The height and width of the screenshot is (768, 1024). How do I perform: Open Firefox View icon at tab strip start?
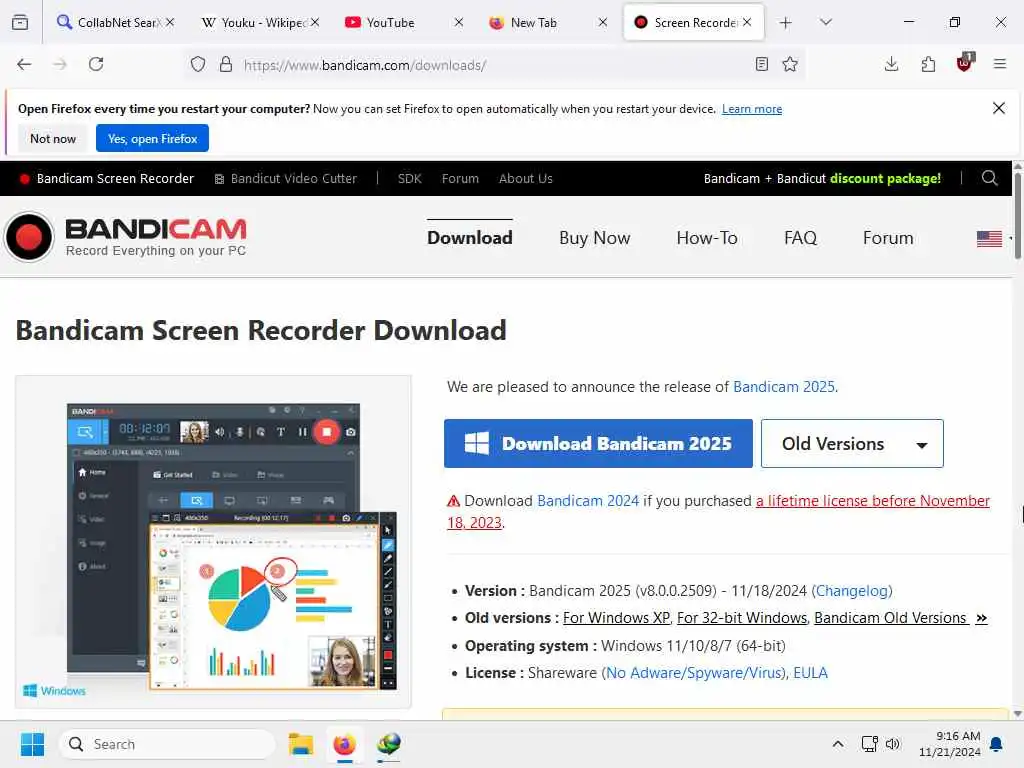[x=20, y=22]
